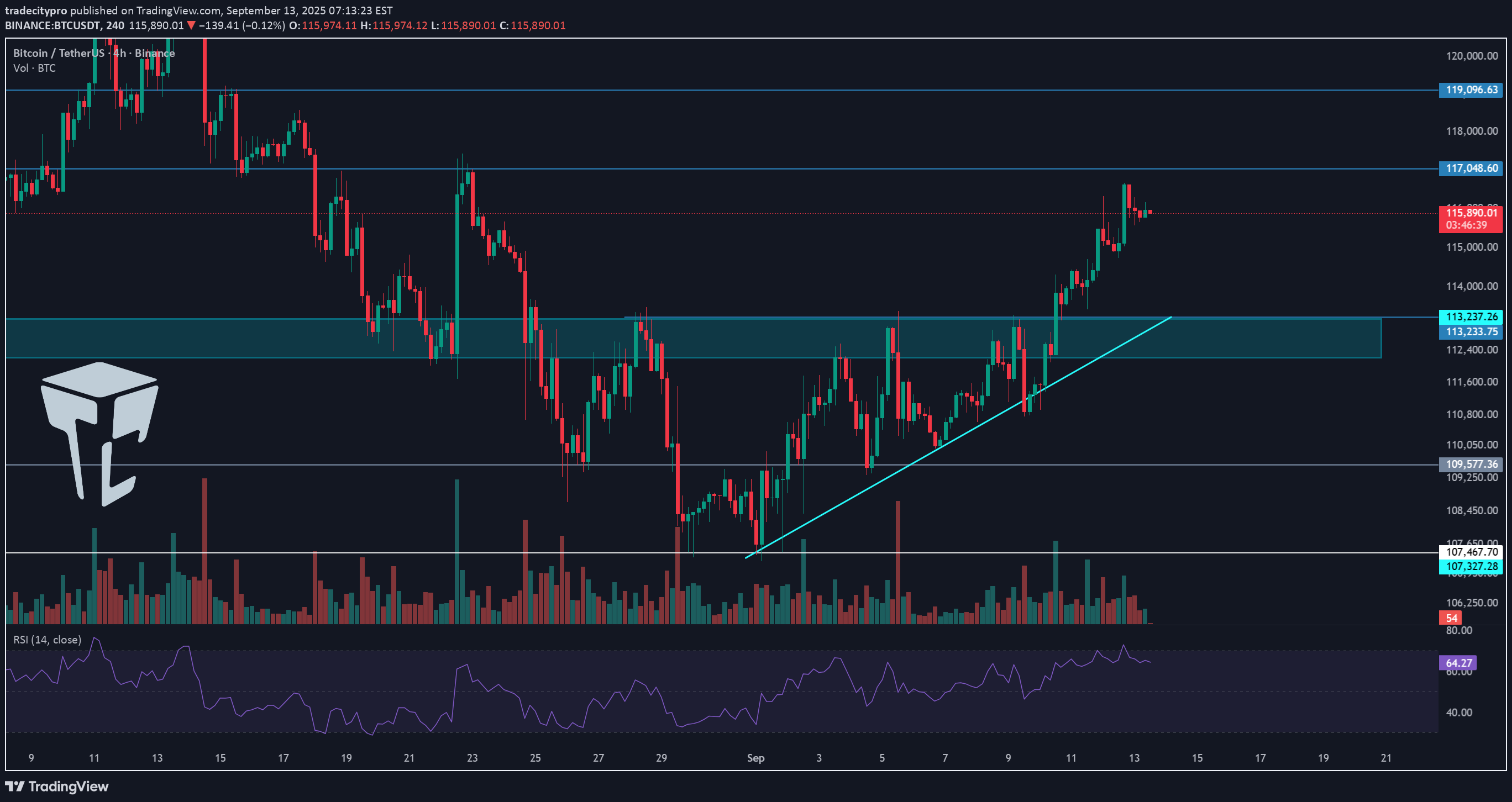Click the RSI scale value 80.00
The image size is (1512, 802).
pyautogui.click(x=1458, y=631)
